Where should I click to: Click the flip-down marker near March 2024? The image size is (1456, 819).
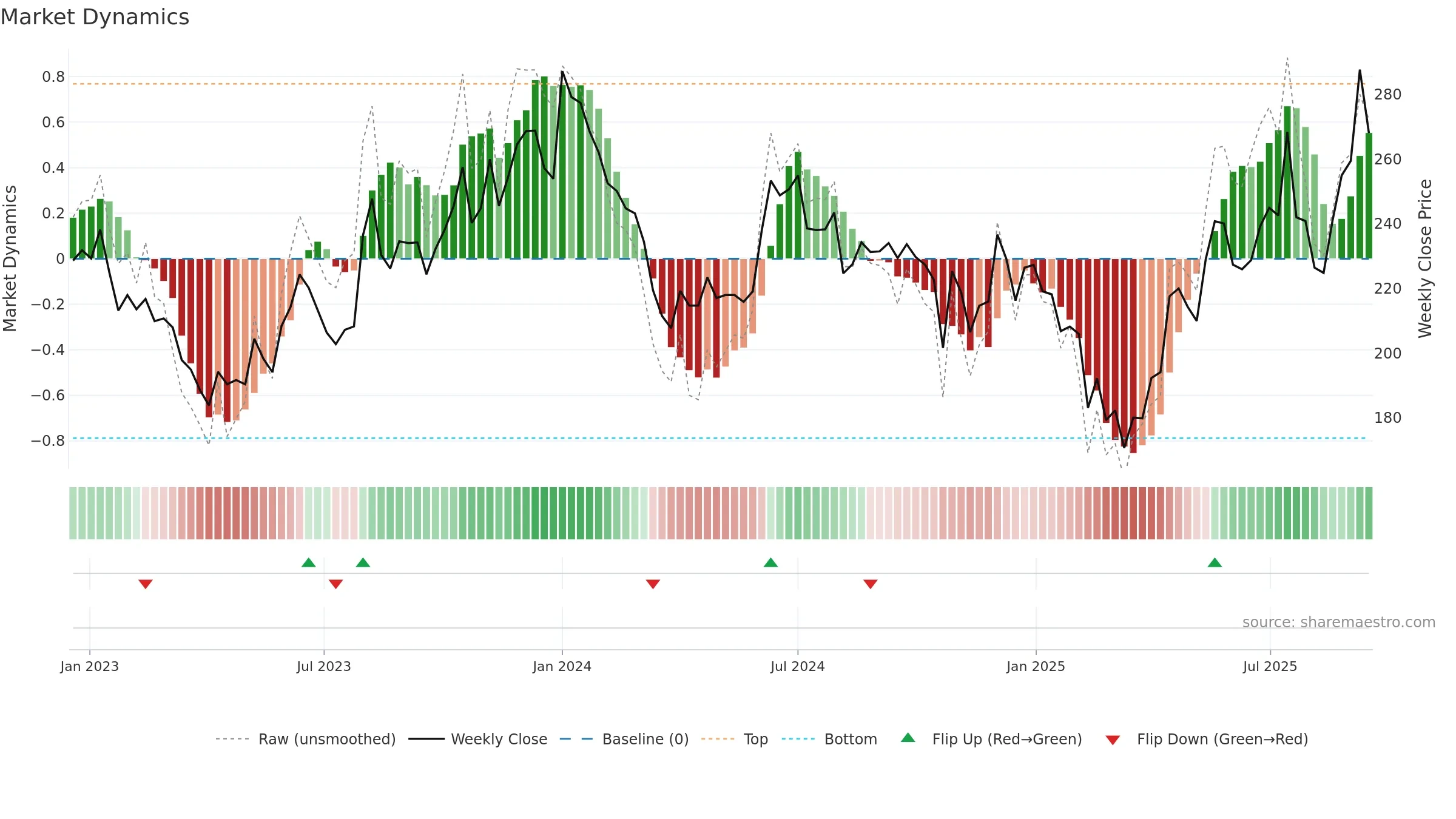[x=653, y=584]
